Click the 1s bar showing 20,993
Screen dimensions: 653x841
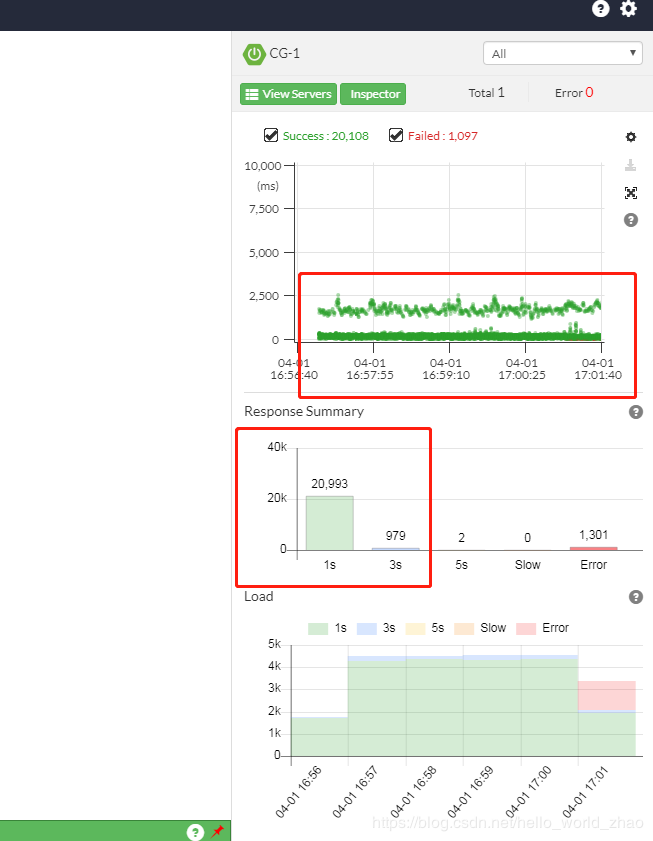click(x=329, y=523)
